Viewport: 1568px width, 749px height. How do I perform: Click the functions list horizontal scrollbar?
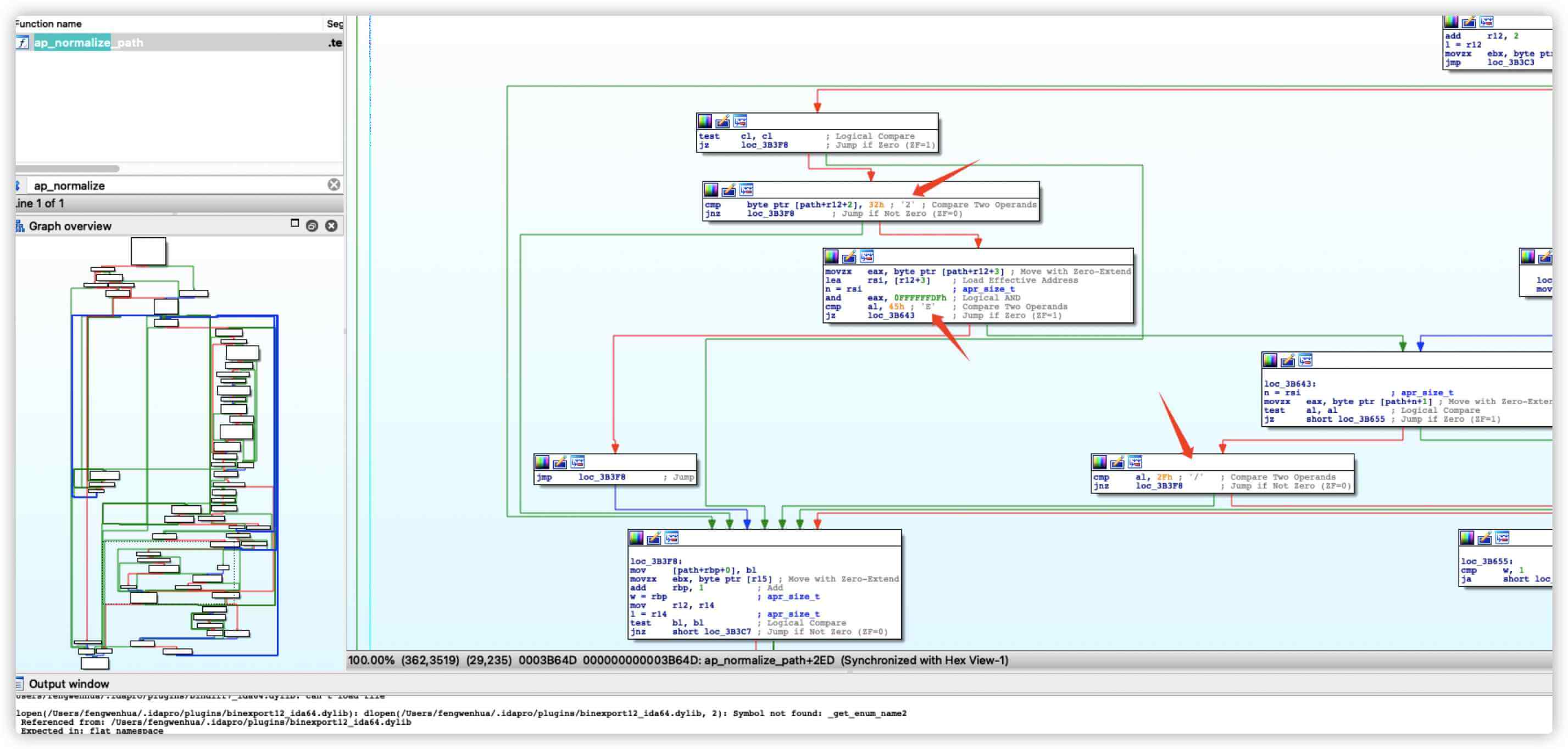point(67,169)
